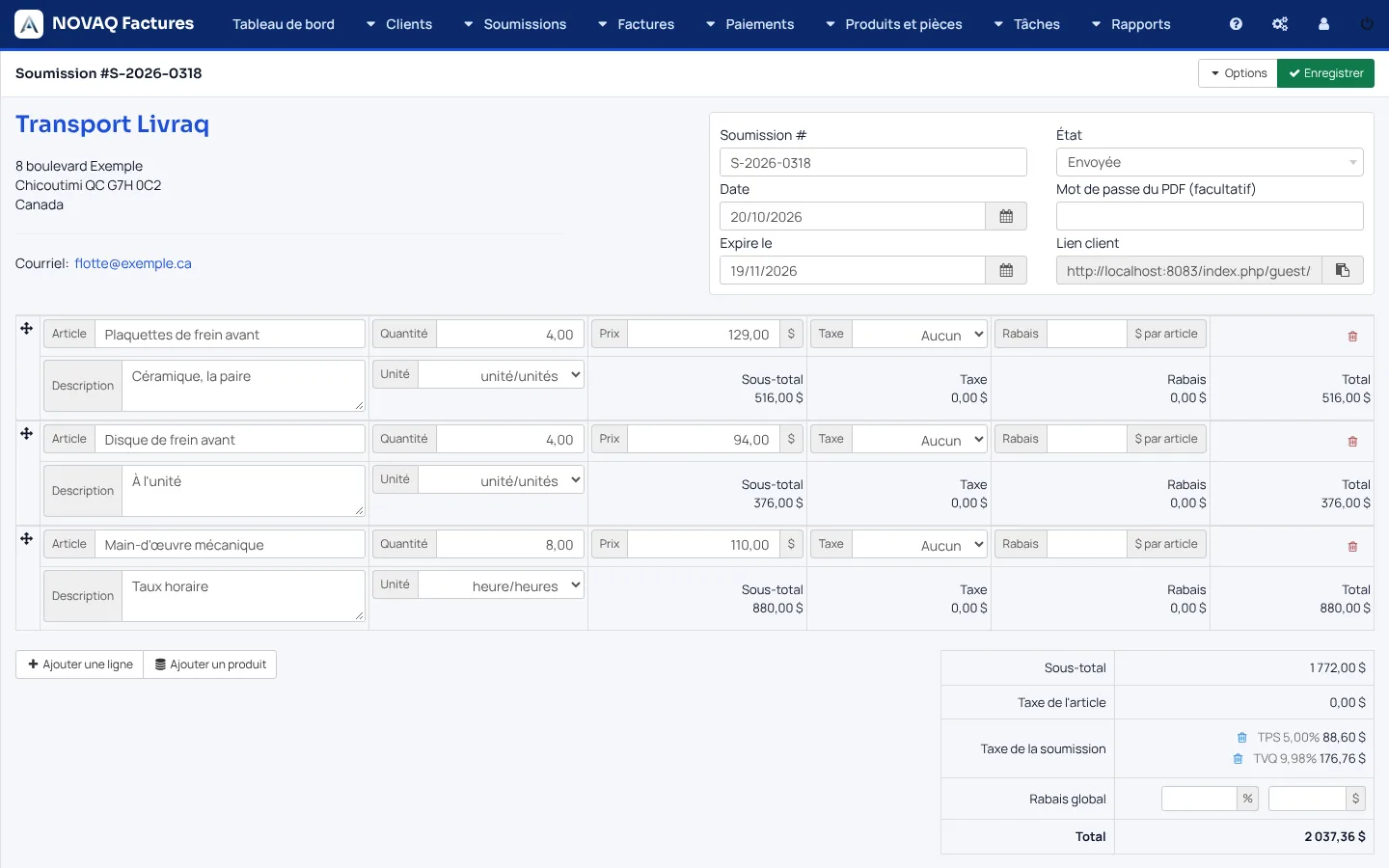Open Unité dropdown for Plaquettes de frein
The width and height of the screenshot is (1389, 868).
[501, 374]
